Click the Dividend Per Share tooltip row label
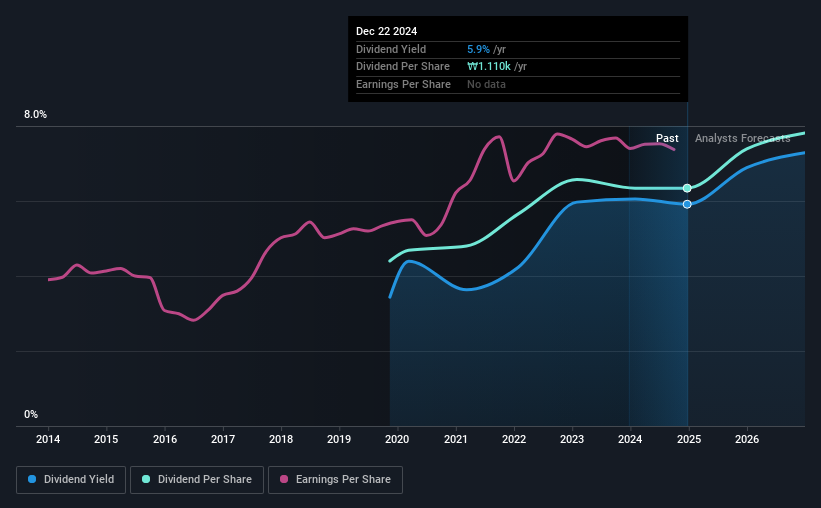821x508 pixels. 403,67
